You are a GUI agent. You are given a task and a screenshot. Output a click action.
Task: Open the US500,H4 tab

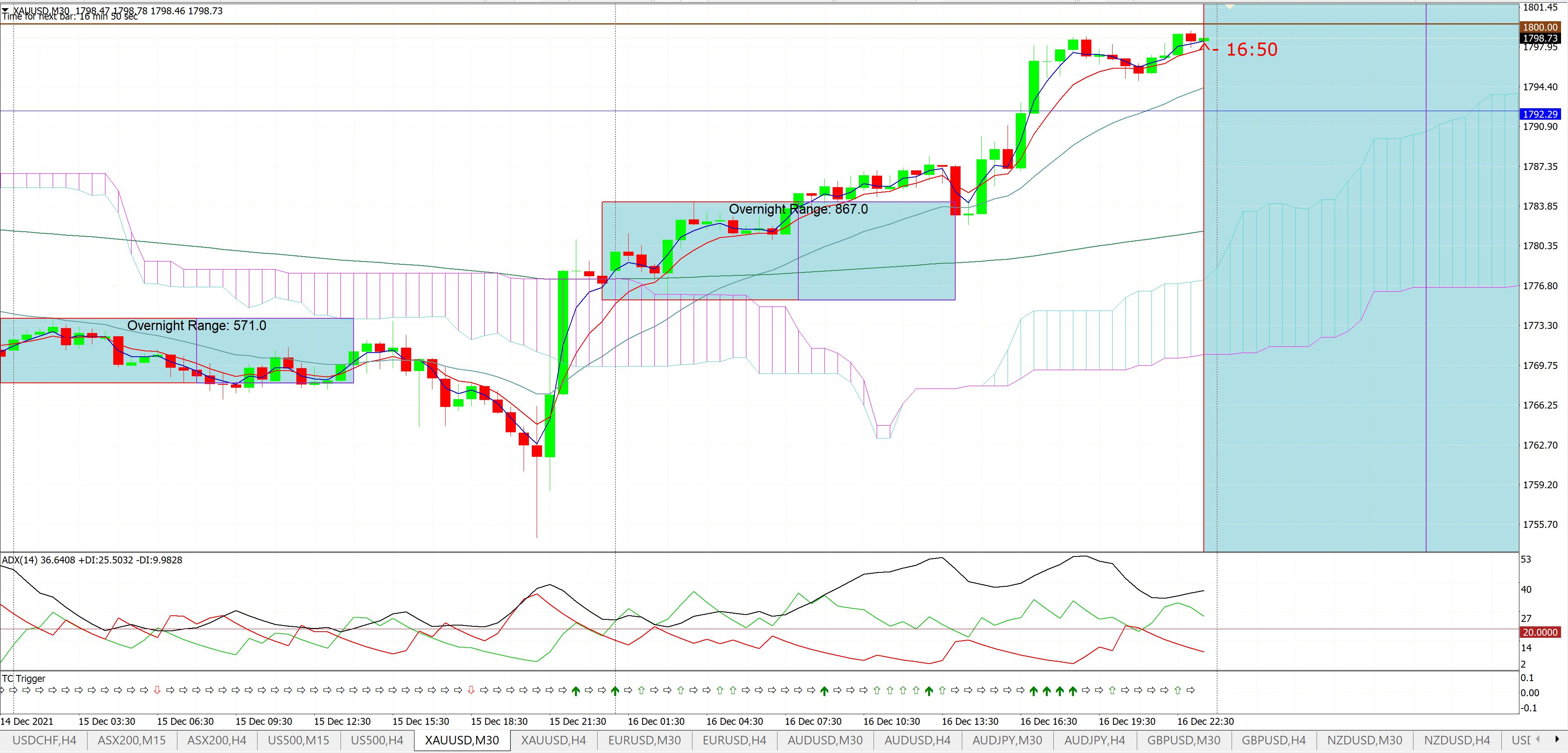(377, 740)
